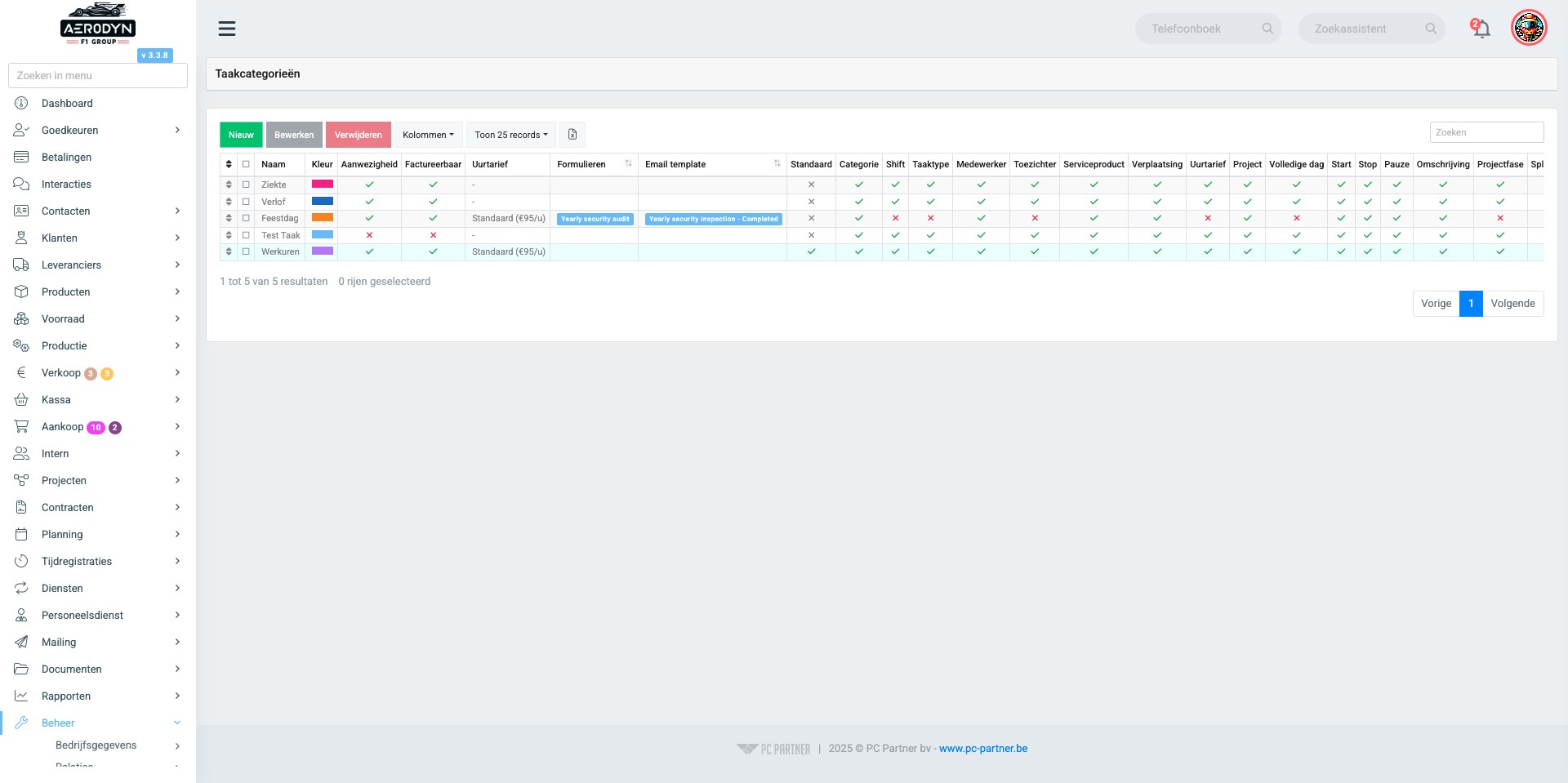The height and width of the screenshot is (783, 1568).
Task: Click the pink Ziekte color swatch
Action: pos(323,185)
